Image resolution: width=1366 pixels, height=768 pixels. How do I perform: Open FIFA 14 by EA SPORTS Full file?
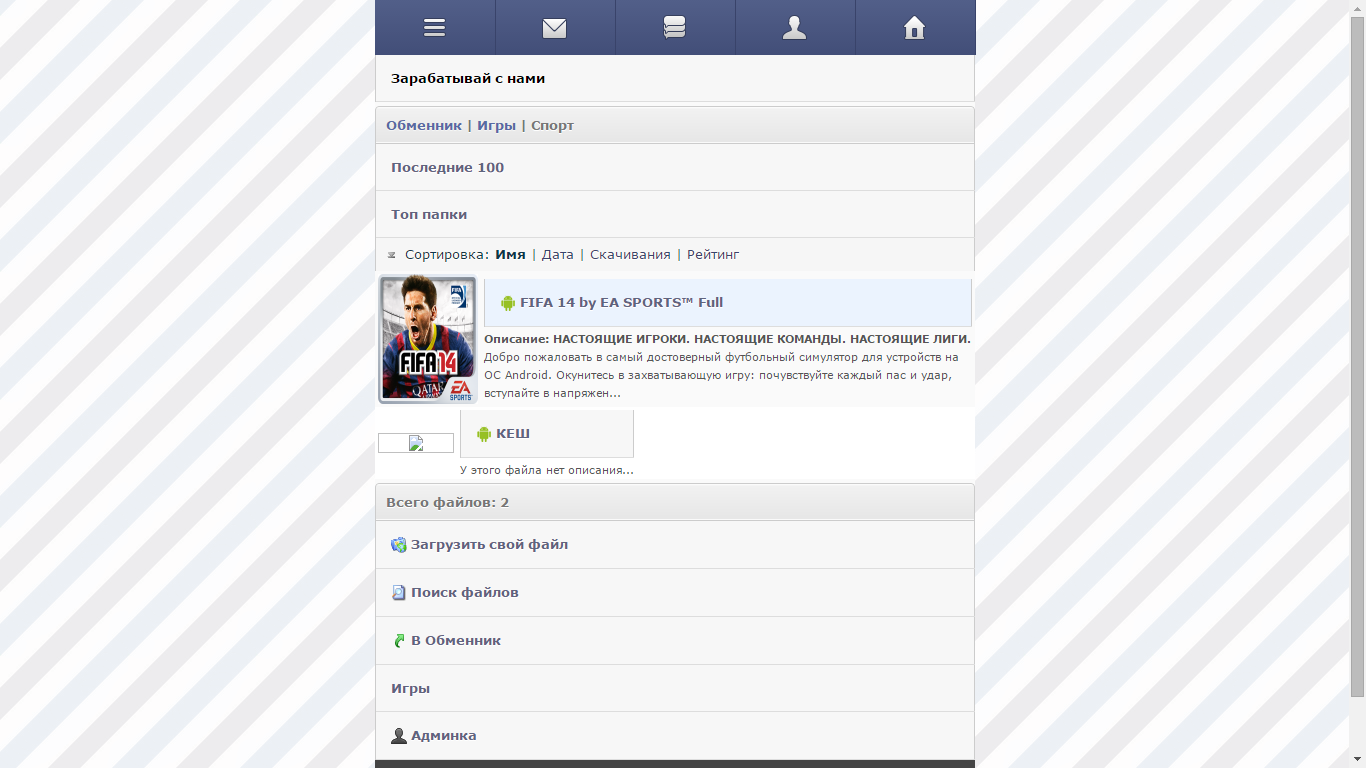(728, 303)
